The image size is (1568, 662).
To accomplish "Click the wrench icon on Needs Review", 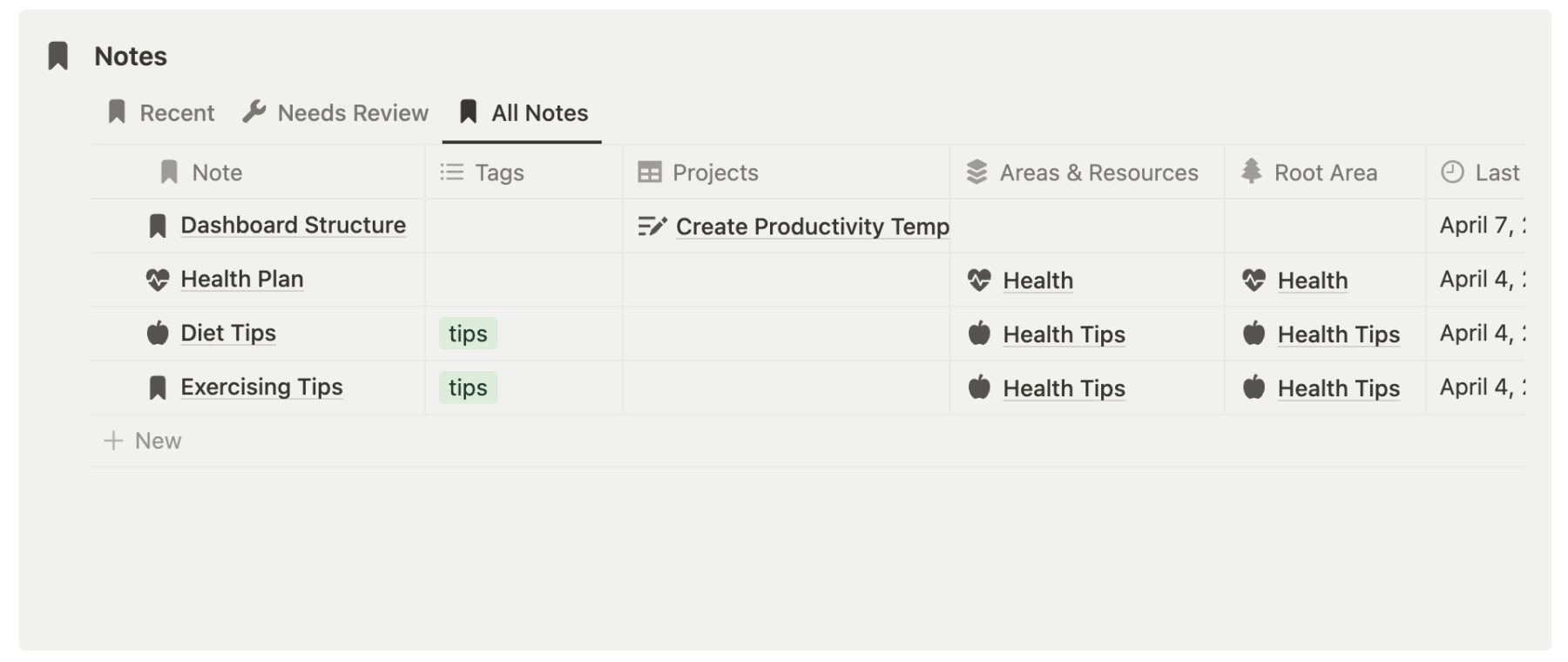I will pyautogui.click(x=254, y=112).
